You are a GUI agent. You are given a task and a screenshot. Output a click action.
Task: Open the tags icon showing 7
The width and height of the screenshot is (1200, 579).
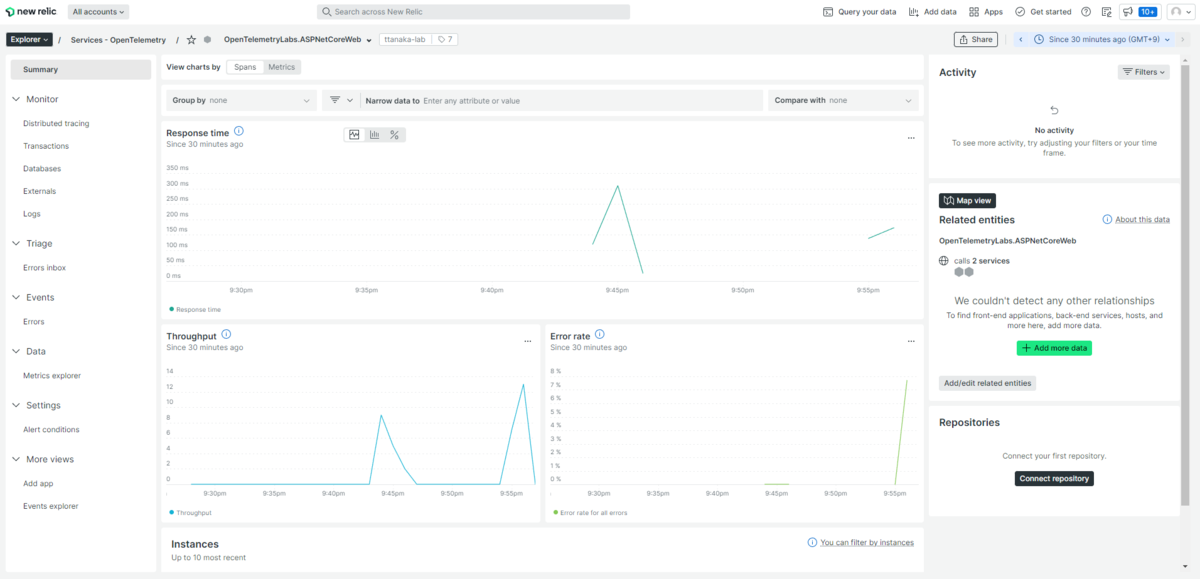pyautogui.click(x=445, y=40)
